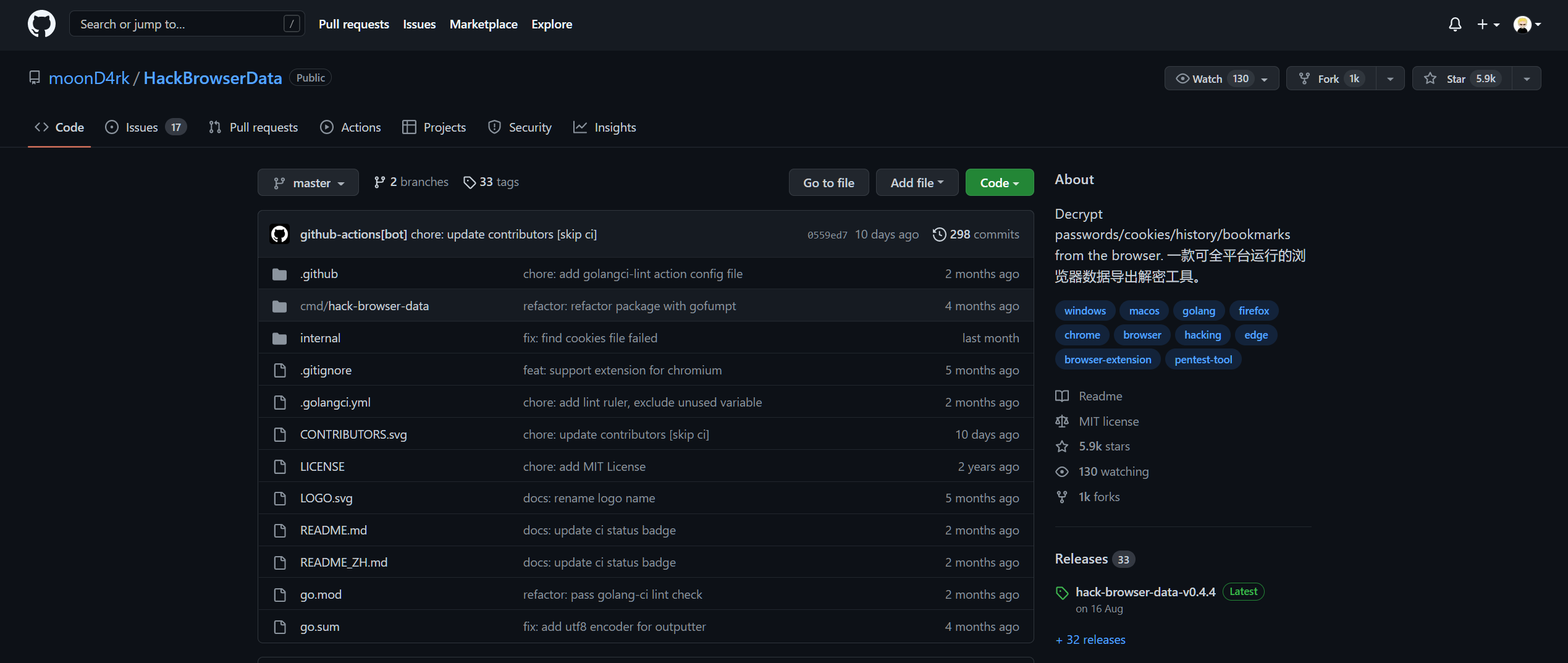This screenshot has width=1568, height=663.
Task: Switch to the Insights tab
Action: [605, 127]
